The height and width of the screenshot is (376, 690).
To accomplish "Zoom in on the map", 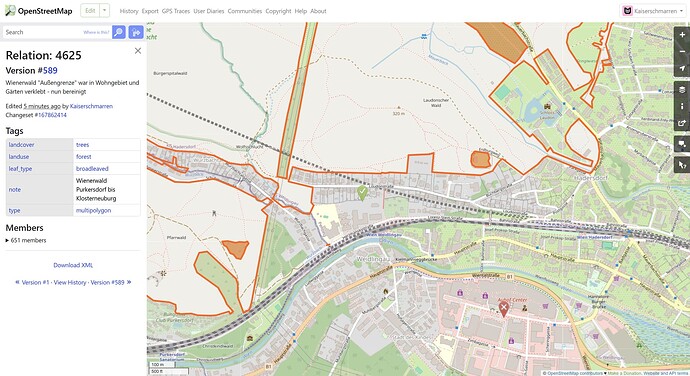I will tap(682, 35).
